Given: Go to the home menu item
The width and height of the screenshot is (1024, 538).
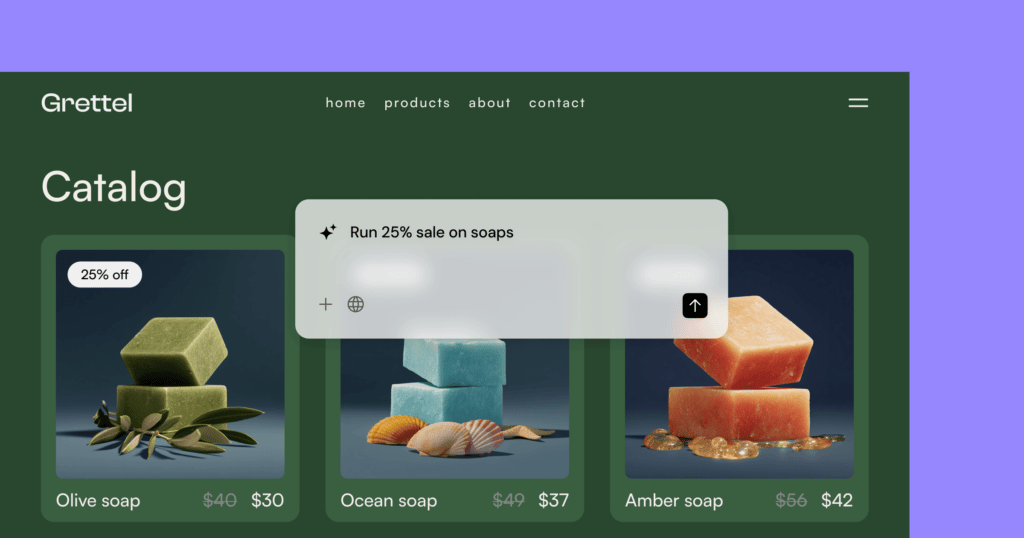Looking at the screenshot, I should [345, 103].
